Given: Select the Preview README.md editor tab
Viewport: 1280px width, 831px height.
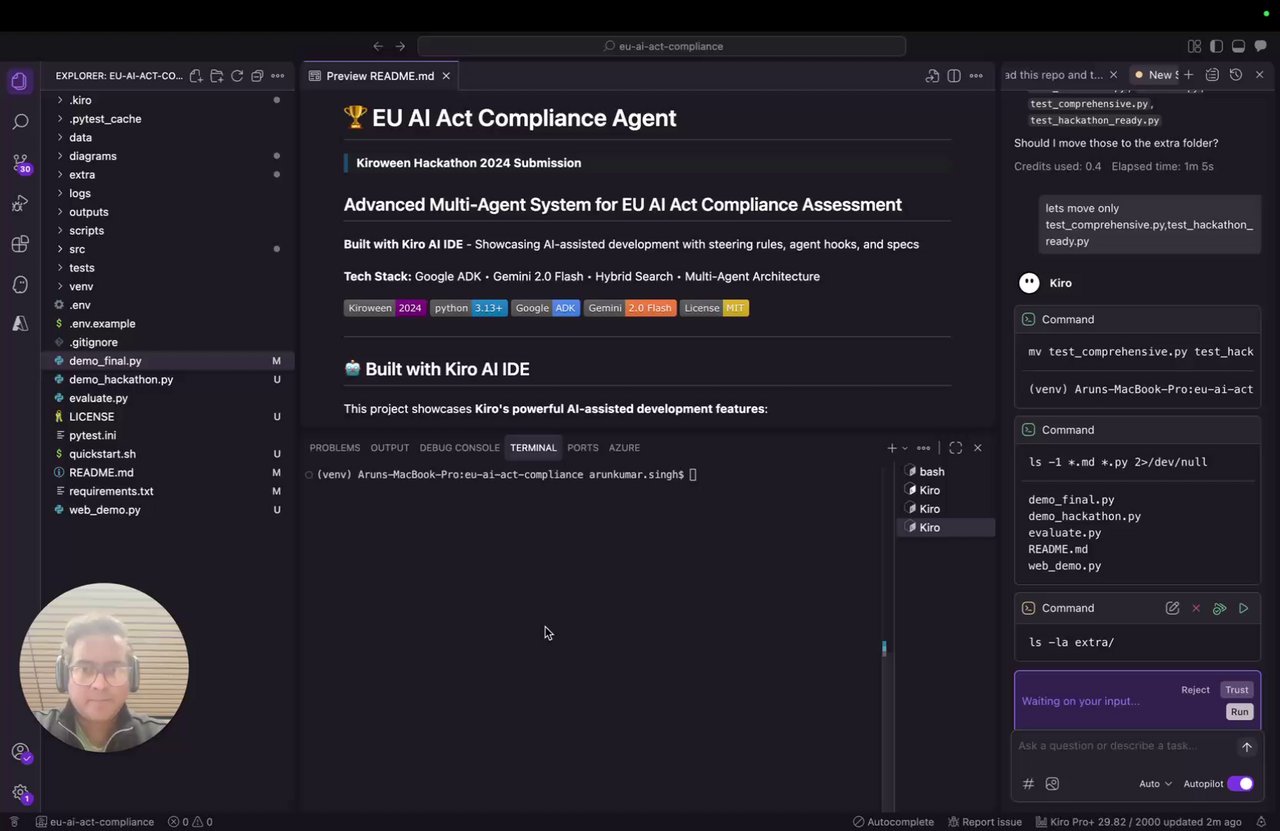Looking at the screenshot, I should click(380, 76).
